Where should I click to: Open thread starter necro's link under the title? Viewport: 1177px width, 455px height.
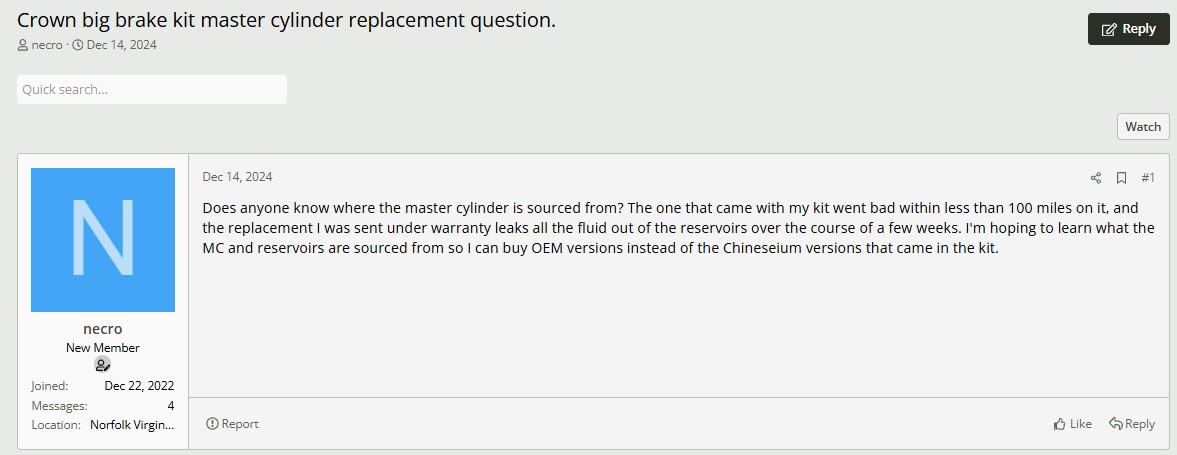coord(47,45)
